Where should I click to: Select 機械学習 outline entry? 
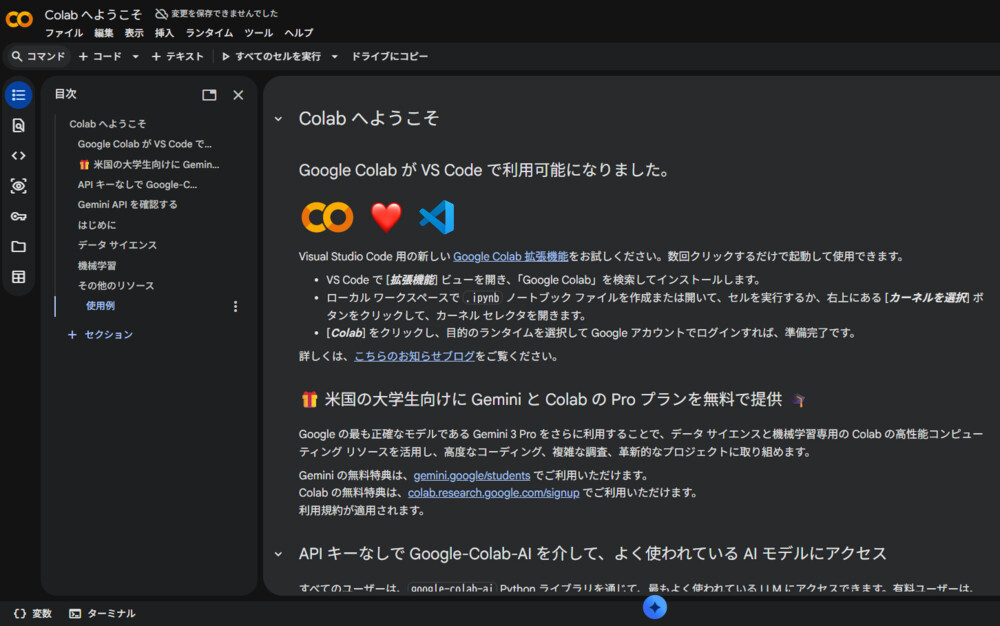97,266
